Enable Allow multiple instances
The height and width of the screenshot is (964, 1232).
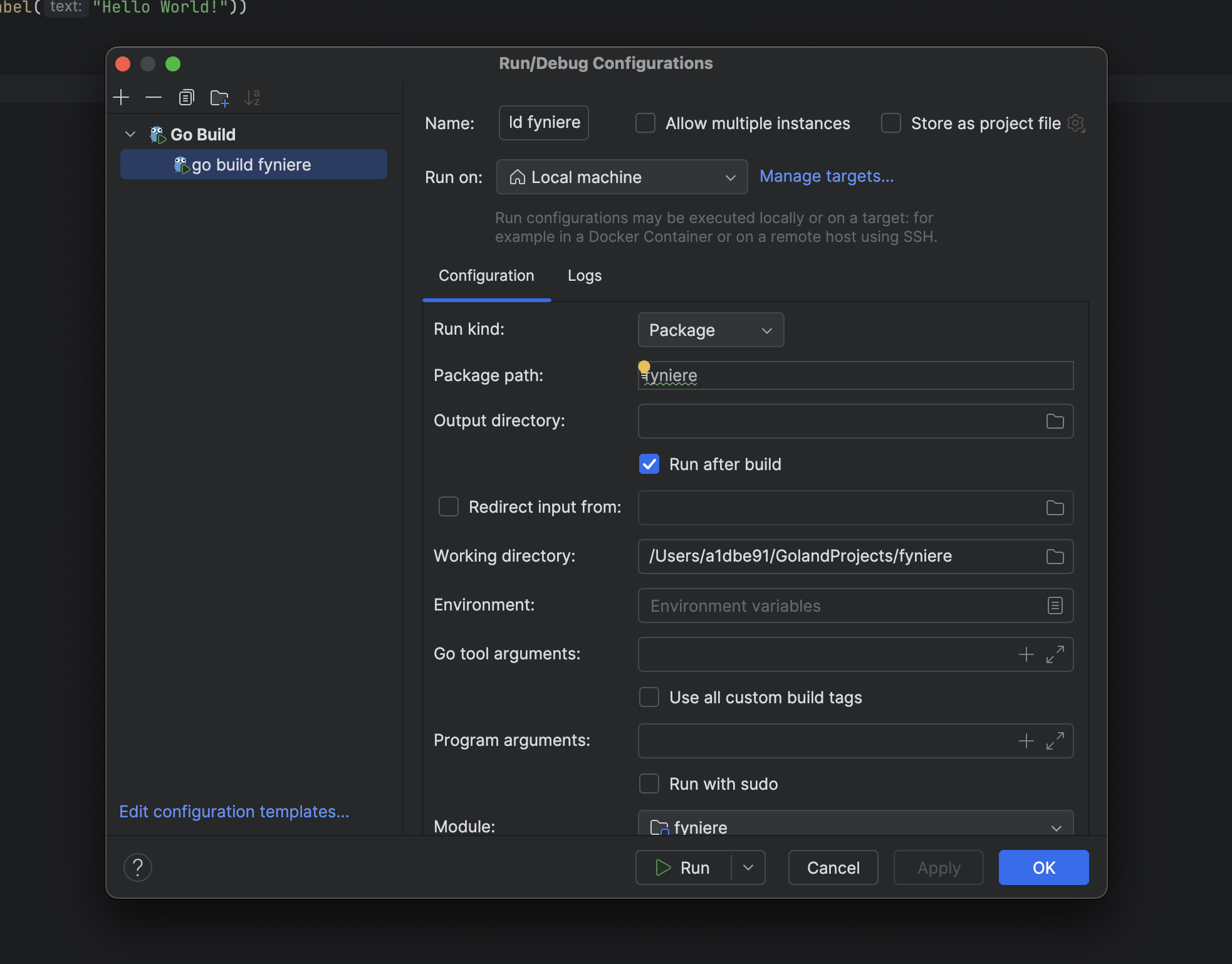tap(645, 123)
